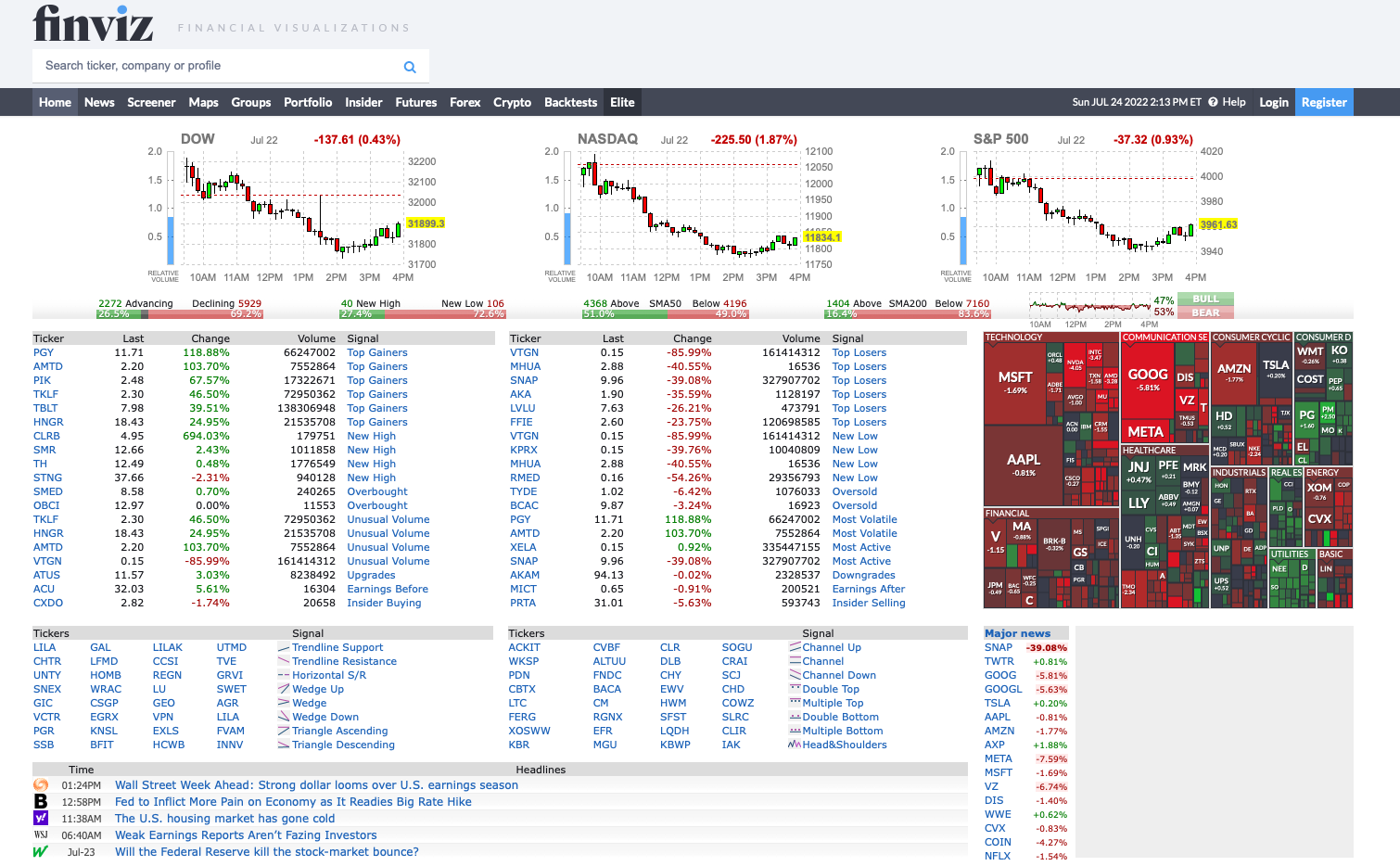Click the green BULL indicator

pyautogui.click(x=1205, y=299)
